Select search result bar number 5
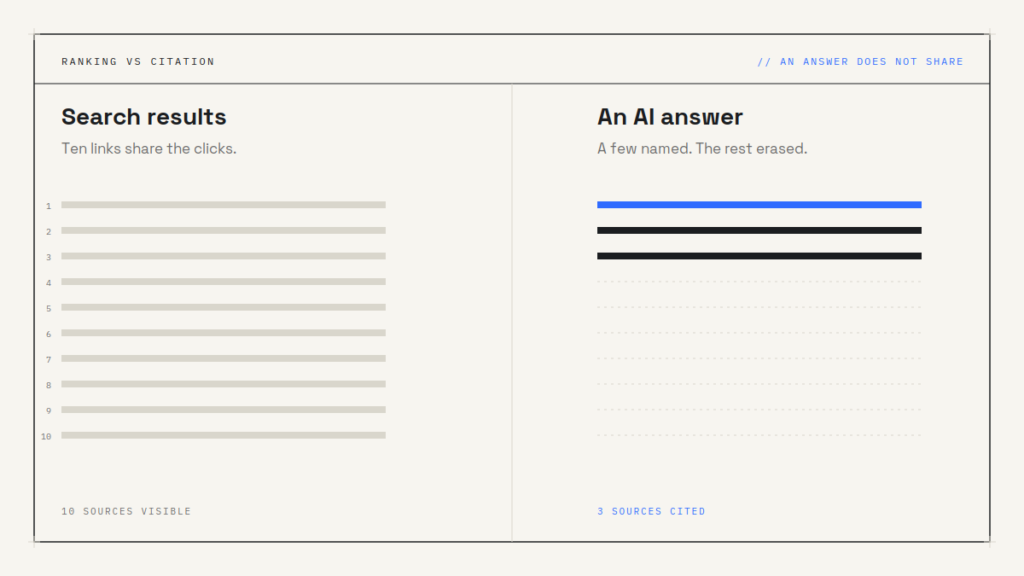1024x576 pixels. coord(223,307)
